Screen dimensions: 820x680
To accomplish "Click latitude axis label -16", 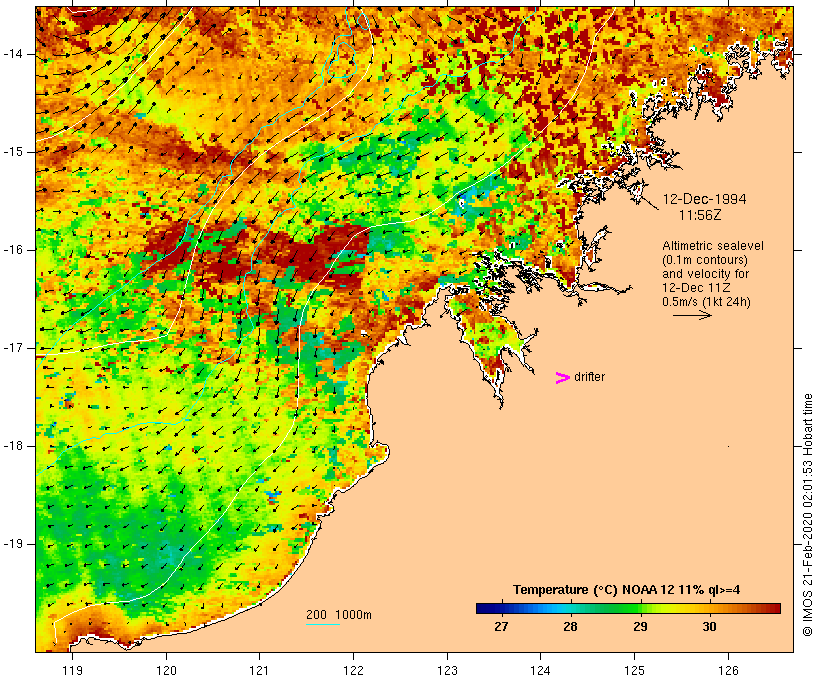I will pos(13,250).
